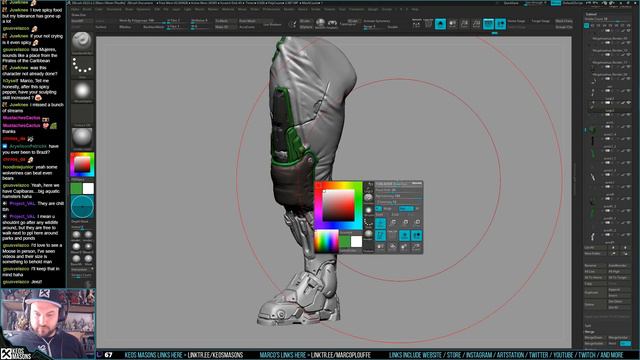This screenshot has height=360, width=640.
Task: Open the Document menu in menu bar
Action: [114, 9]
